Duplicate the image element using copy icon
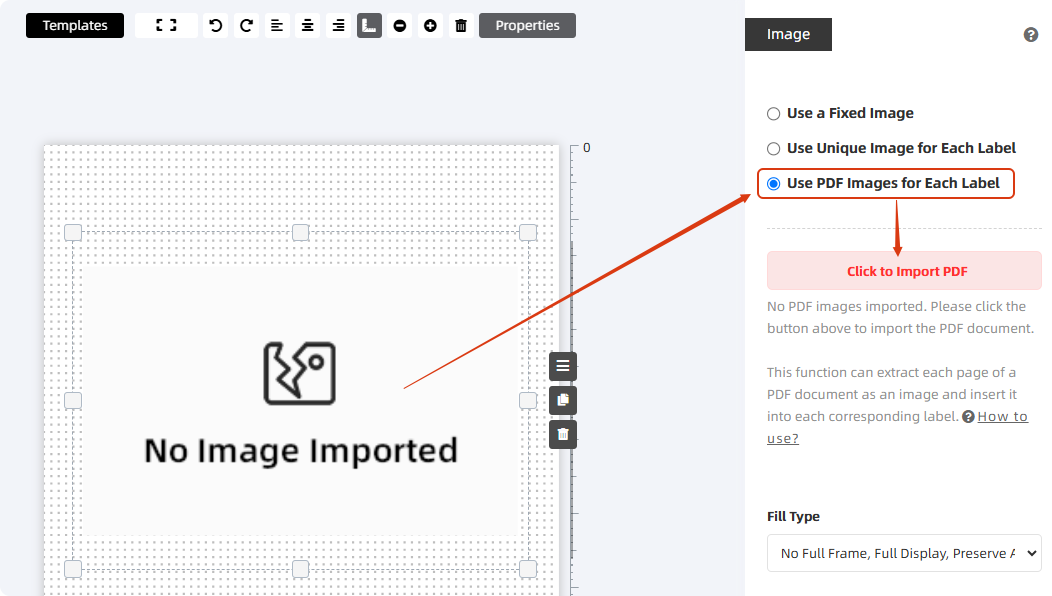 (563, 400)
